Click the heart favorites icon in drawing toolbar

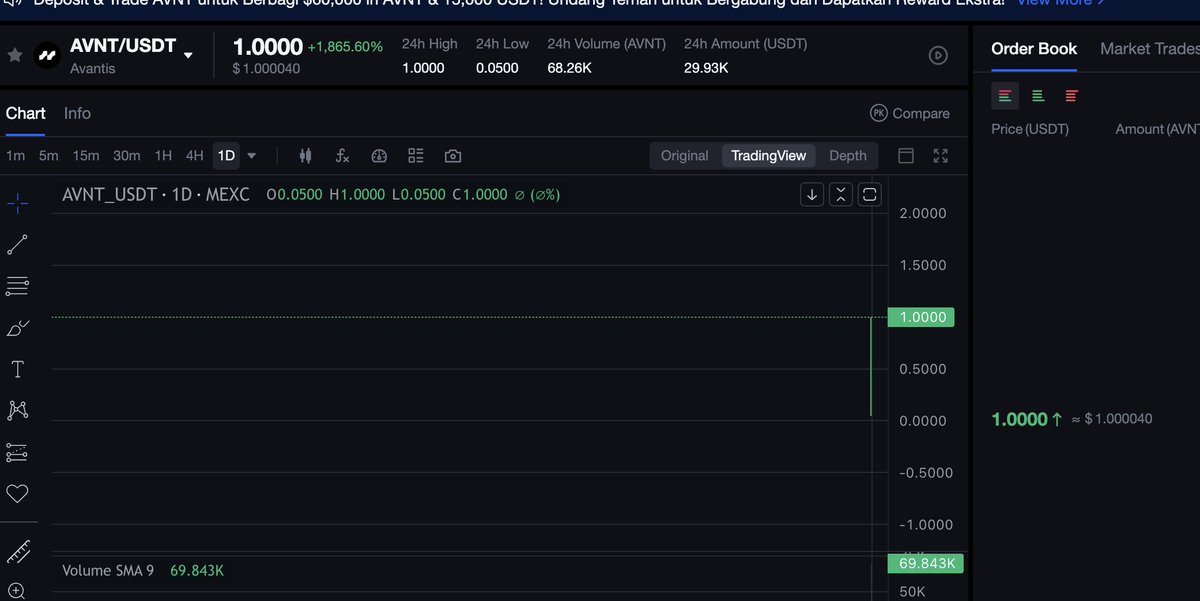point(18,493)
